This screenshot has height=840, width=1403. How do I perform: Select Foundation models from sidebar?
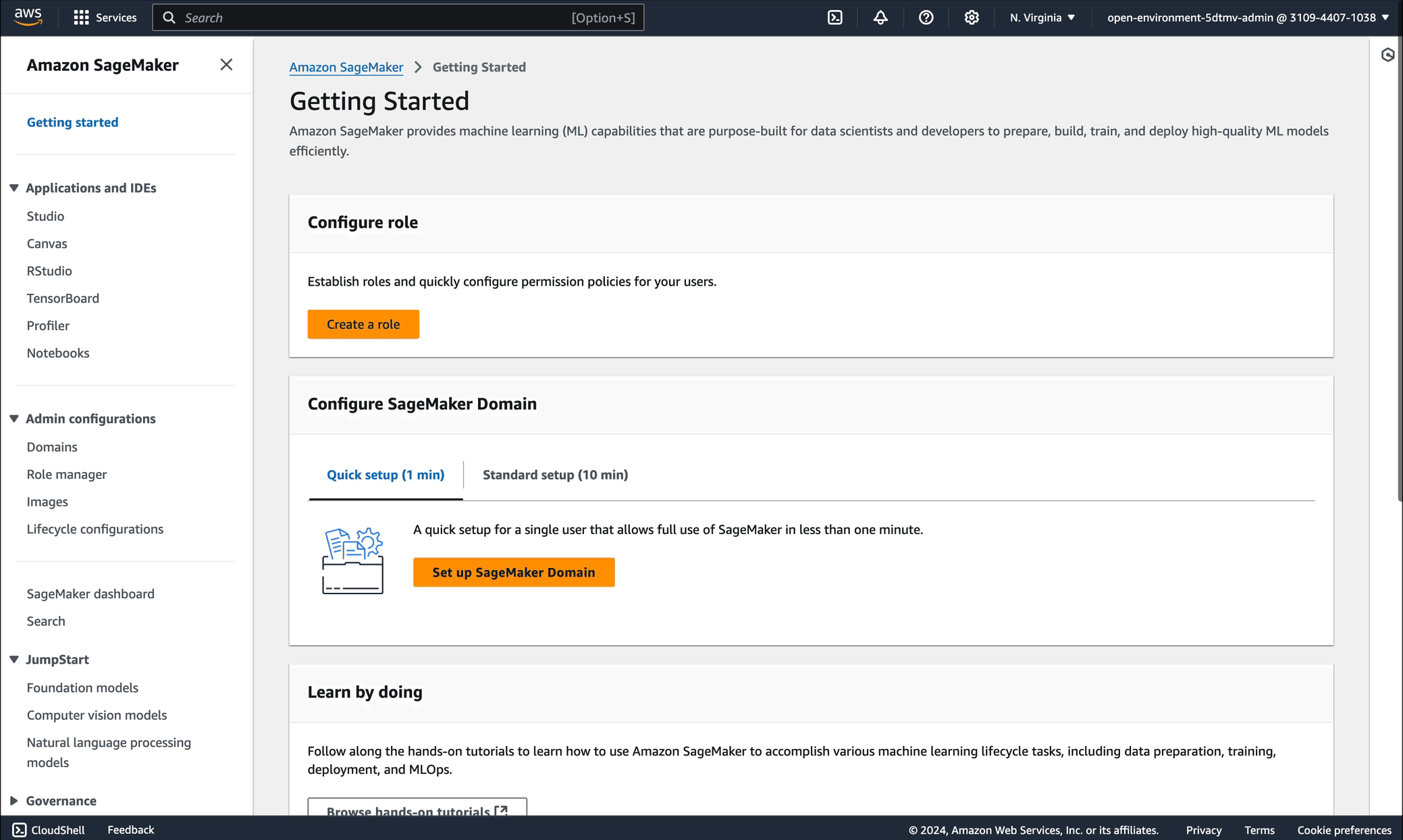coord(83,687)
